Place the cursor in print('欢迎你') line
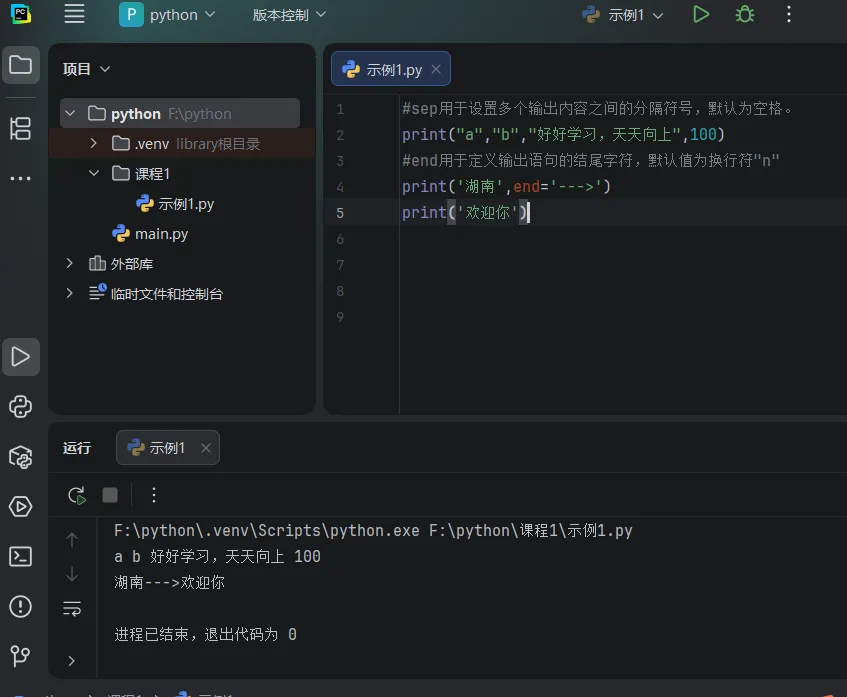 pyautogui.click(x=465, y=212)
